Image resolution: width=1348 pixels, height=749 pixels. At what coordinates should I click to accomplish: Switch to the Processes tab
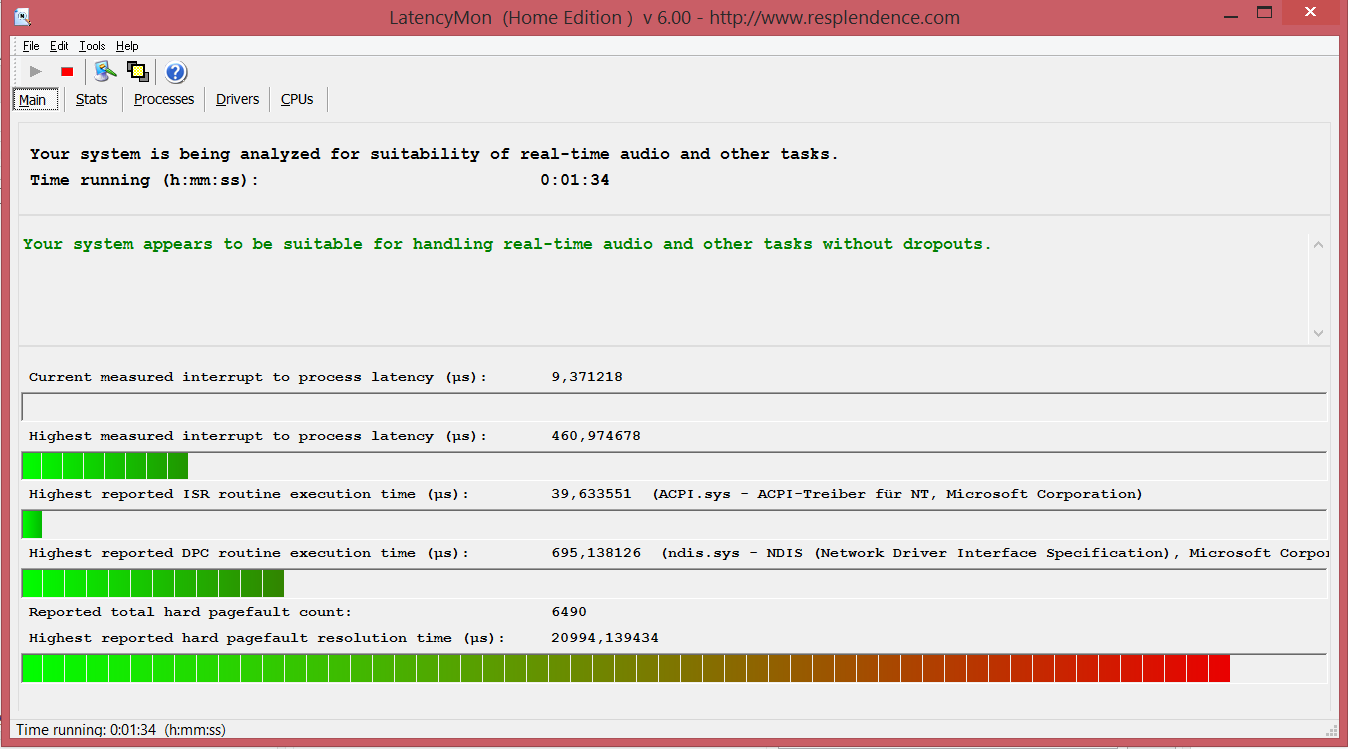click(164, 99)
